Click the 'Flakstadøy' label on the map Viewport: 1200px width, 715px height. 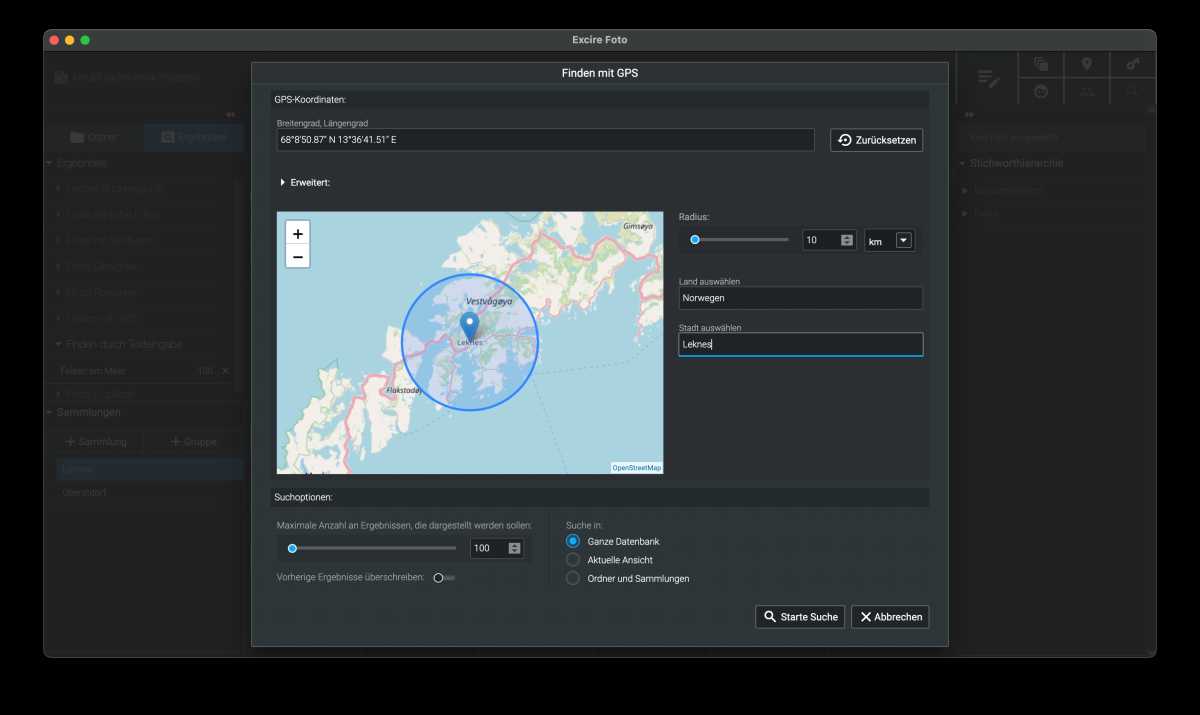tap(402, 392)
